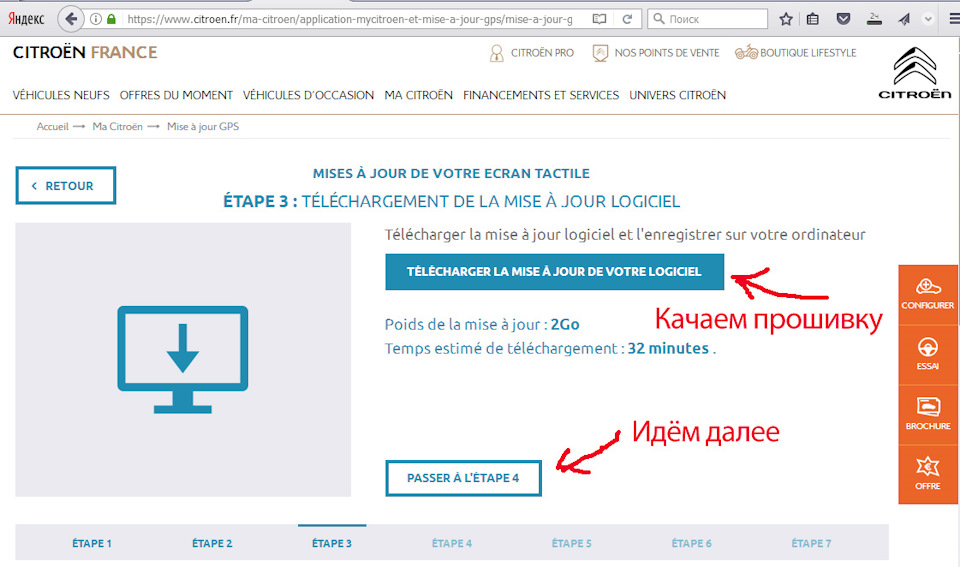Click the Citroën France site title
Image resolution: width=960 pixels, height=567 pixels.
tap(84, 53)
